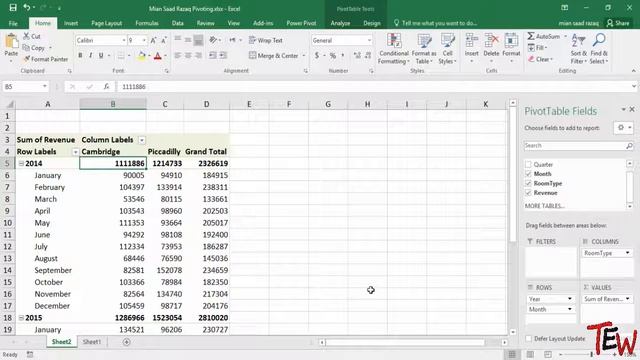Open Sum of Revenue dropdown in Values
This screenshot has height=360, width=640.
click(627, 299)
